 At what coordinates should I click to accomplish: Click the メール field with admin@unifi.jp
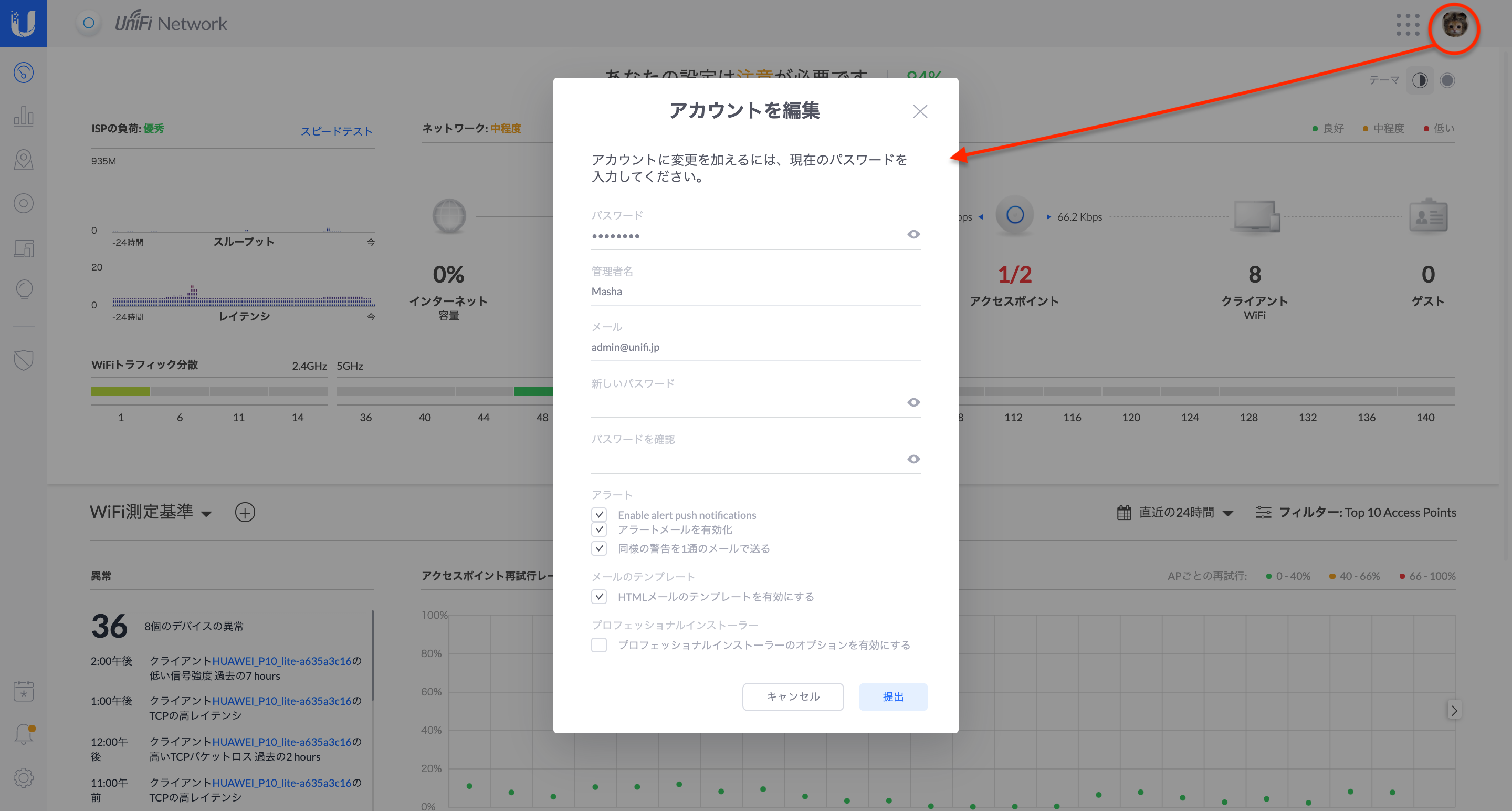755,347
